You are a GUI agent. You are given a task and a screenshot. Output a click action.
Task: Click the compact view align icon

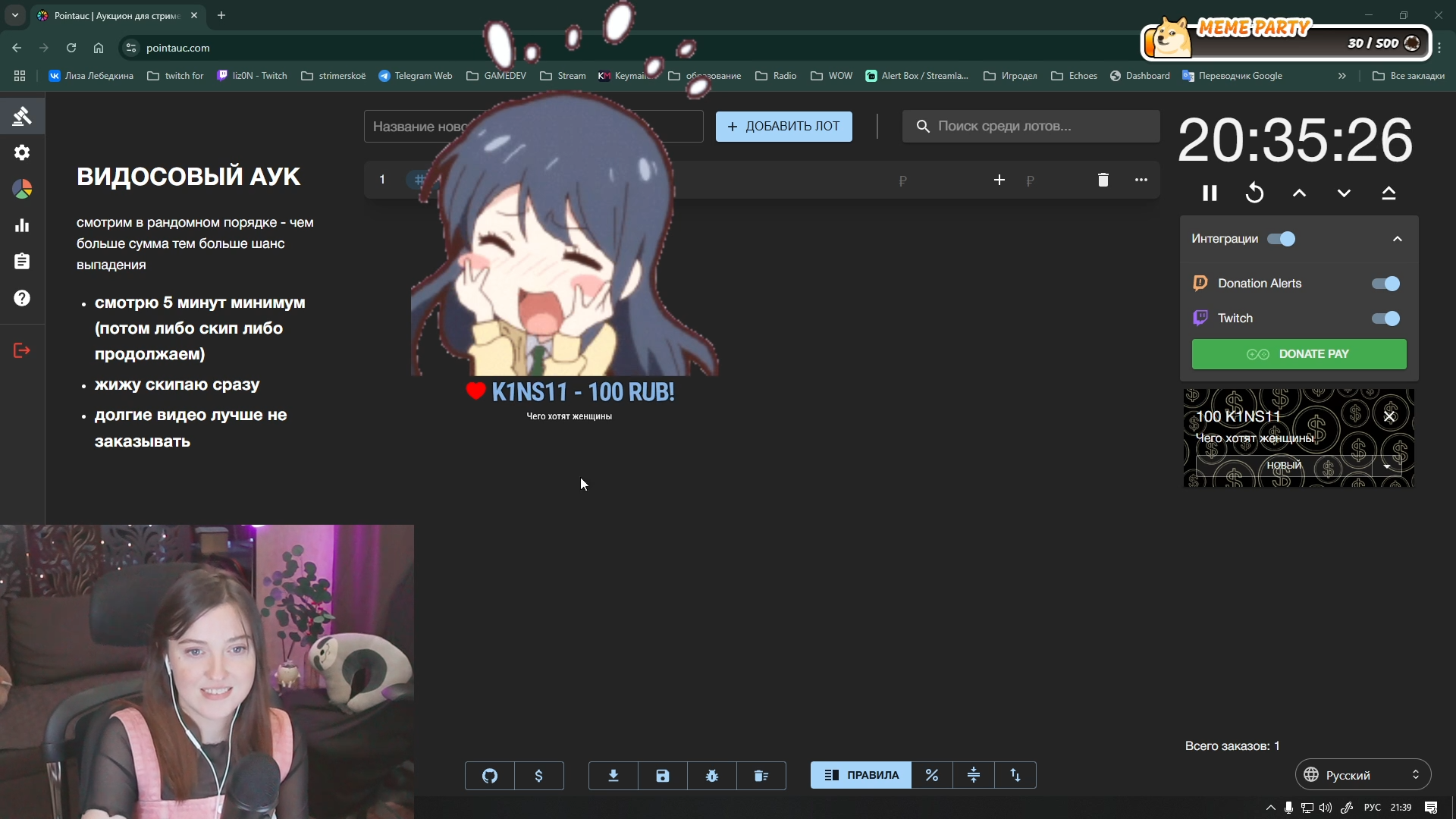(974, 775)
